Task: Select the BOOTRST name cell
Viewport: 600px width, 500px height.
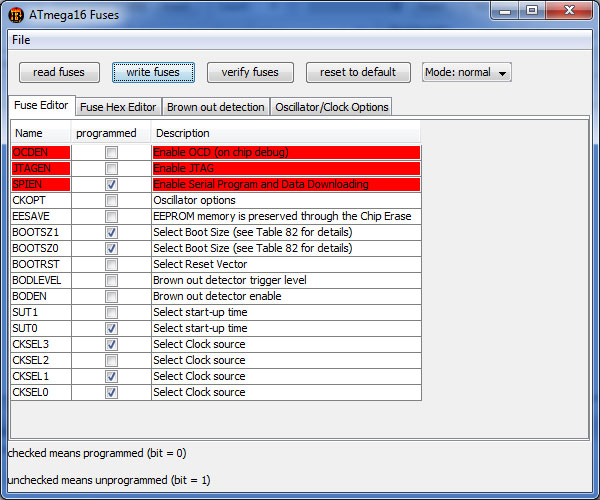Action: pos(41,264)
